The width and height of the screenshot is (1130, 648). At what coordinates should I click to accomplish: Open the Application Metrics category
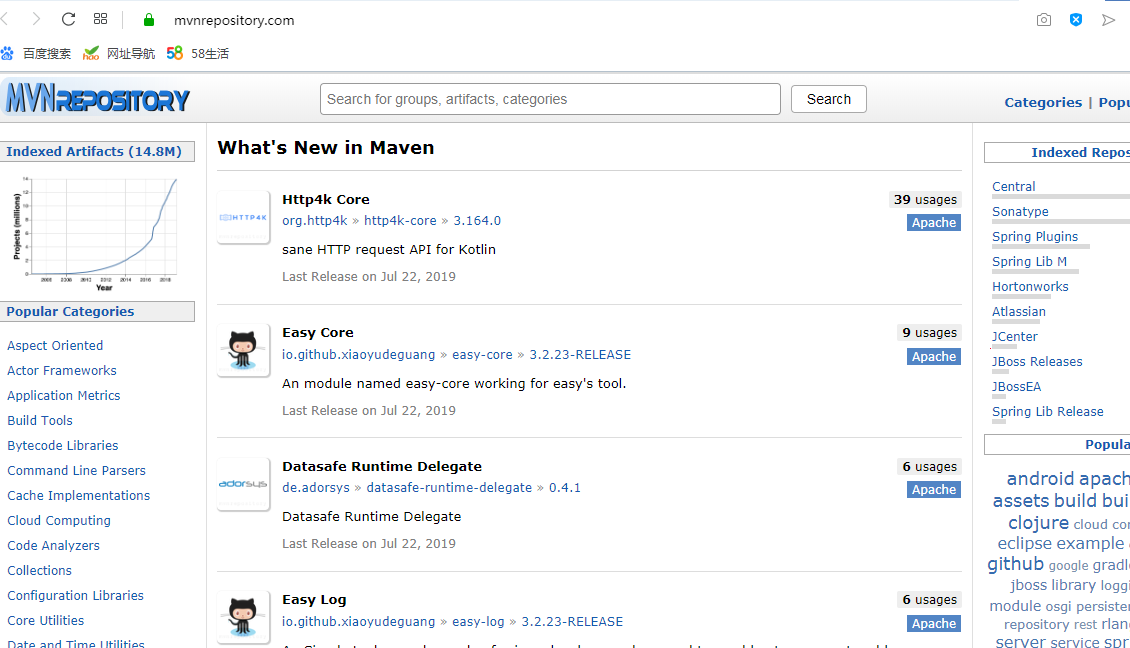(x=63, y=396)
